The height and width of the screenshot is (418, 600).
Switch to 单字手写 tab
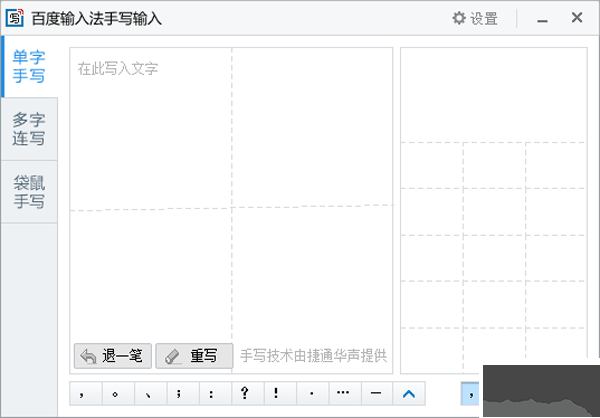point(29,67)
